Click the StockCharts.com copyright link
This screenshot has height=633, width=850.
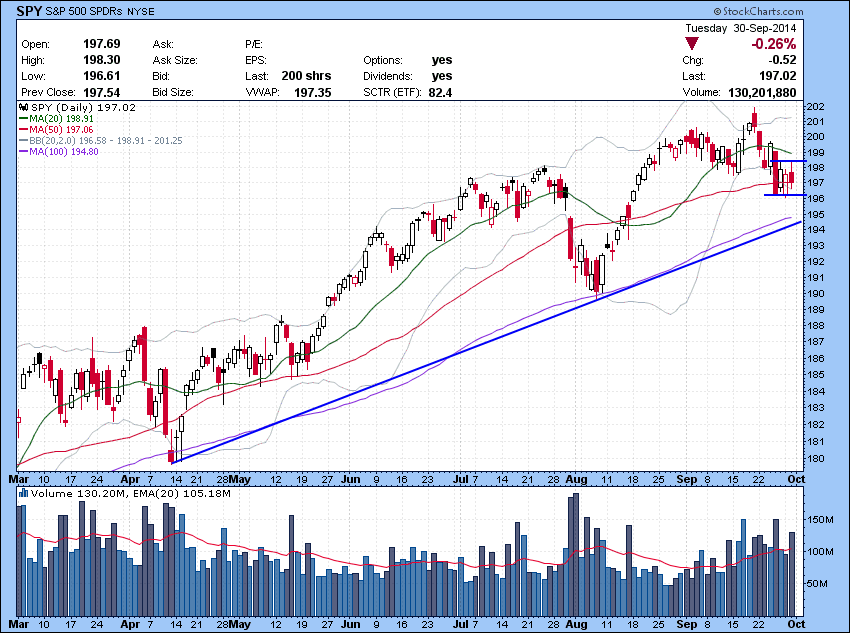(759, 11)
